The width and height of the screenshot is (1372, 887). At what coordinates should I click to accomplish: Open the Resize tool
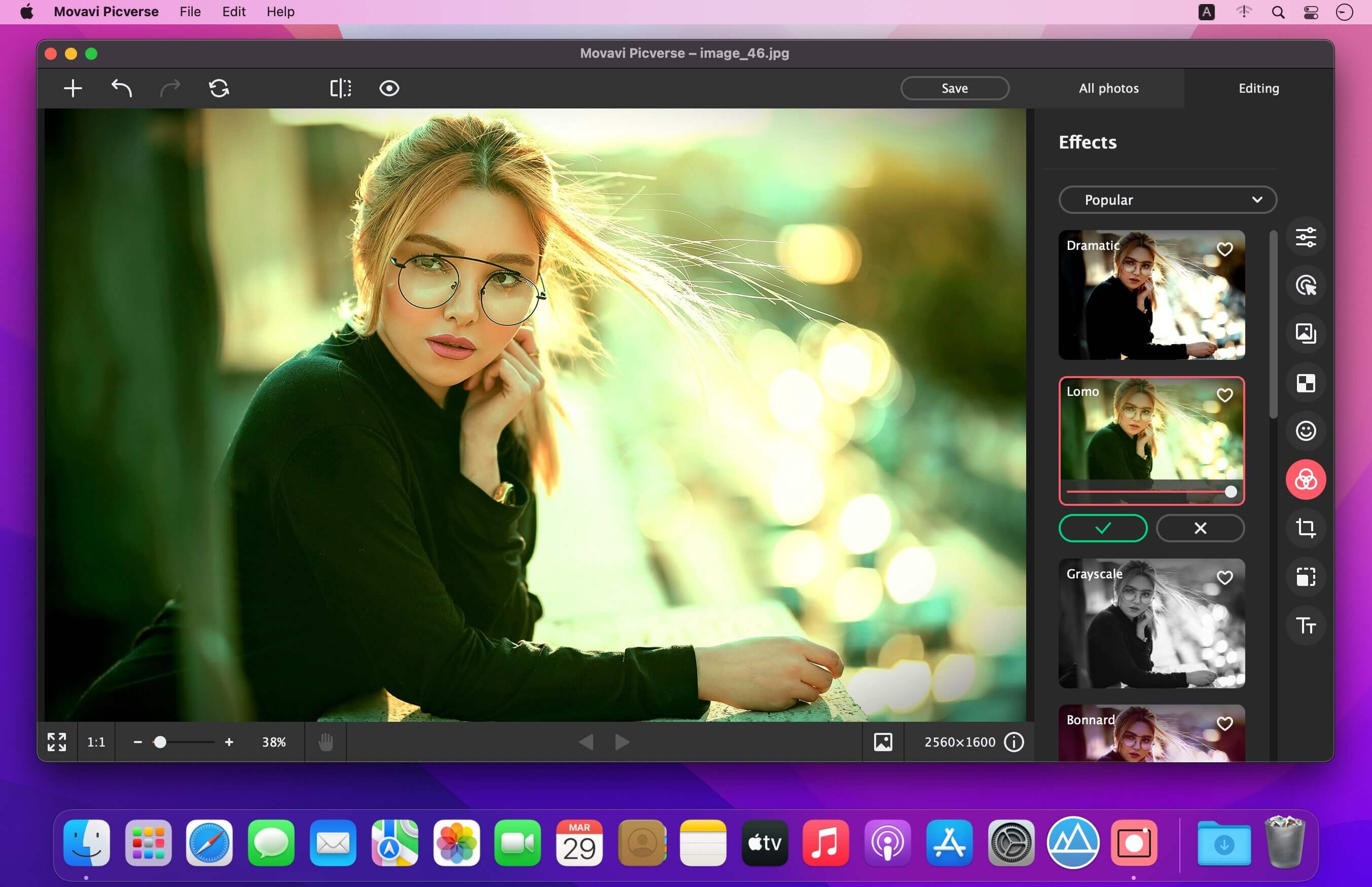tap(1305, 577)
